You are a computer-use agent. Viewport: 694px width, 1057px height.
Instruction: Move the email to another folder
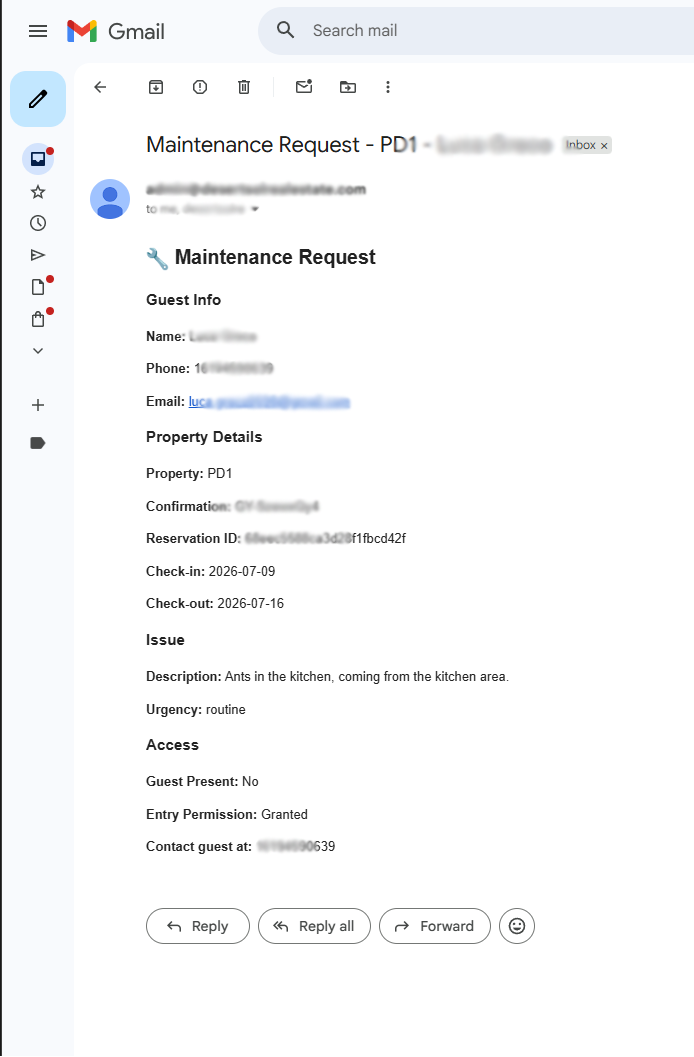tap(347, 87)
